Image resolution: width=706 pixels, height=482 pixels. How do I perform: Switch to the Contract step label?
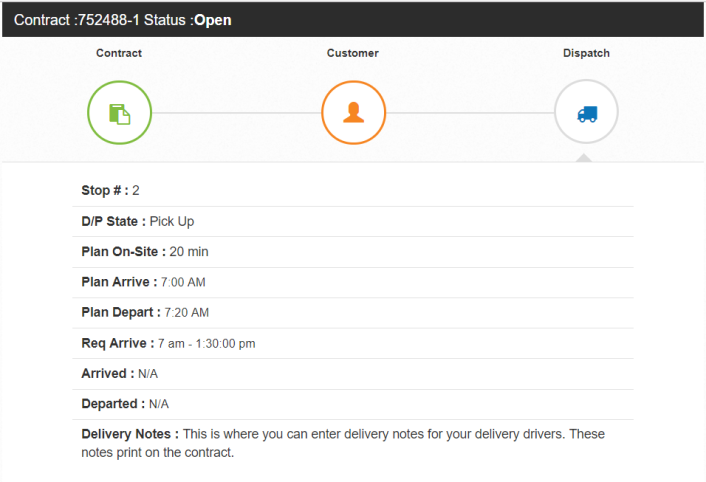click(119, 53)
